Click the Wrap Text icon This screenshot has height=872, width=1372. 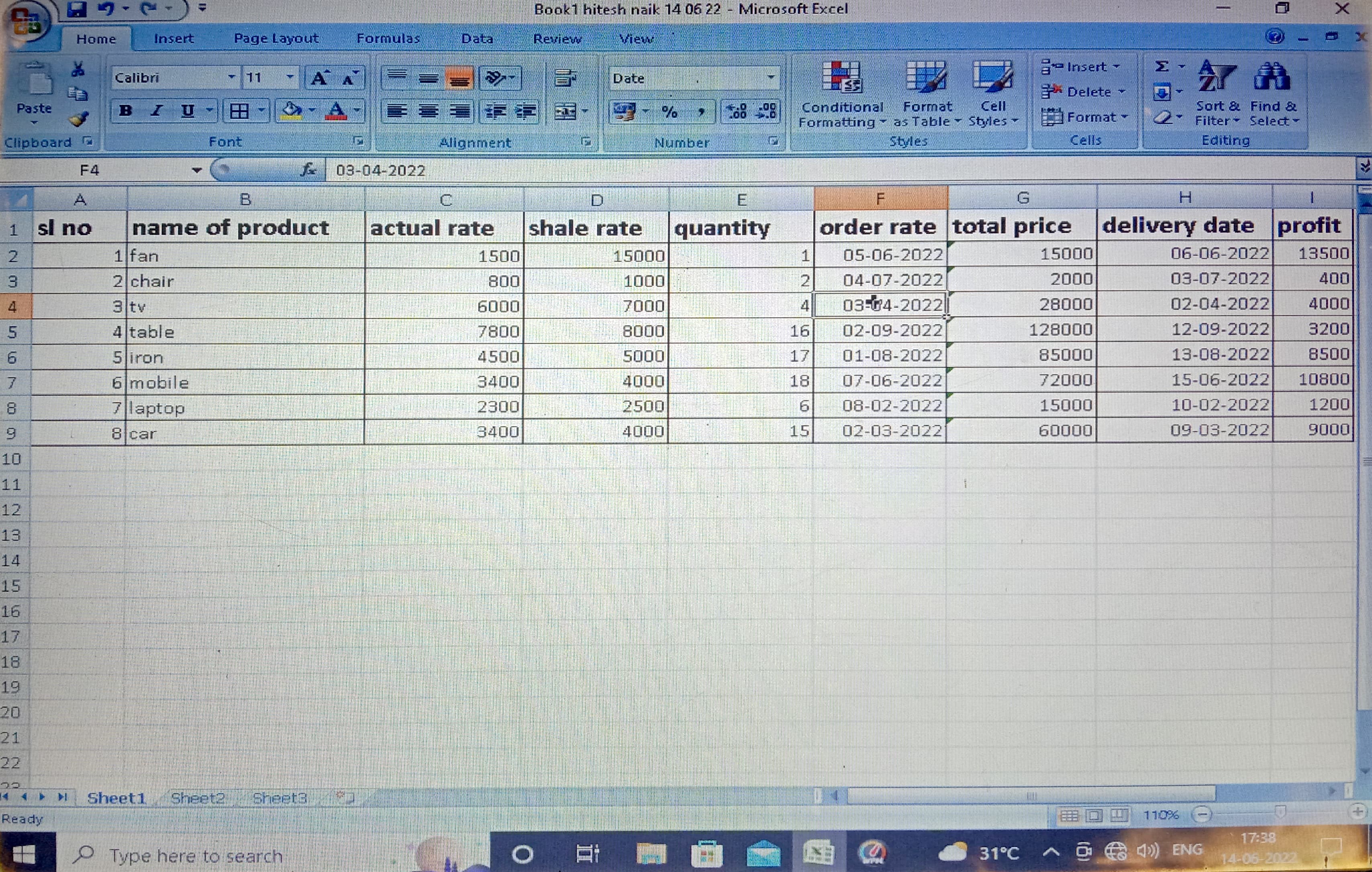(565, 78)
